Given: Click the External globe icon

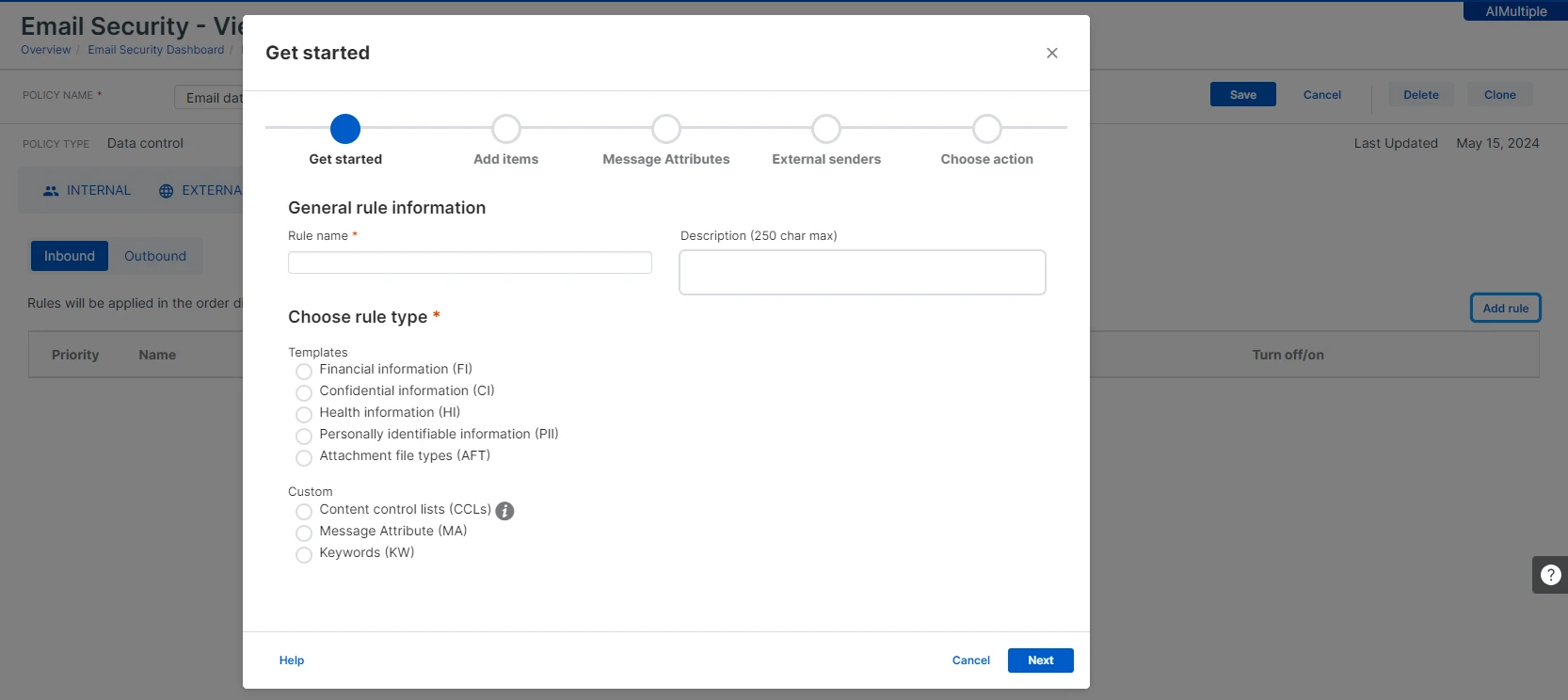Looking at the screenshot, I should click(x=166, y=191).
